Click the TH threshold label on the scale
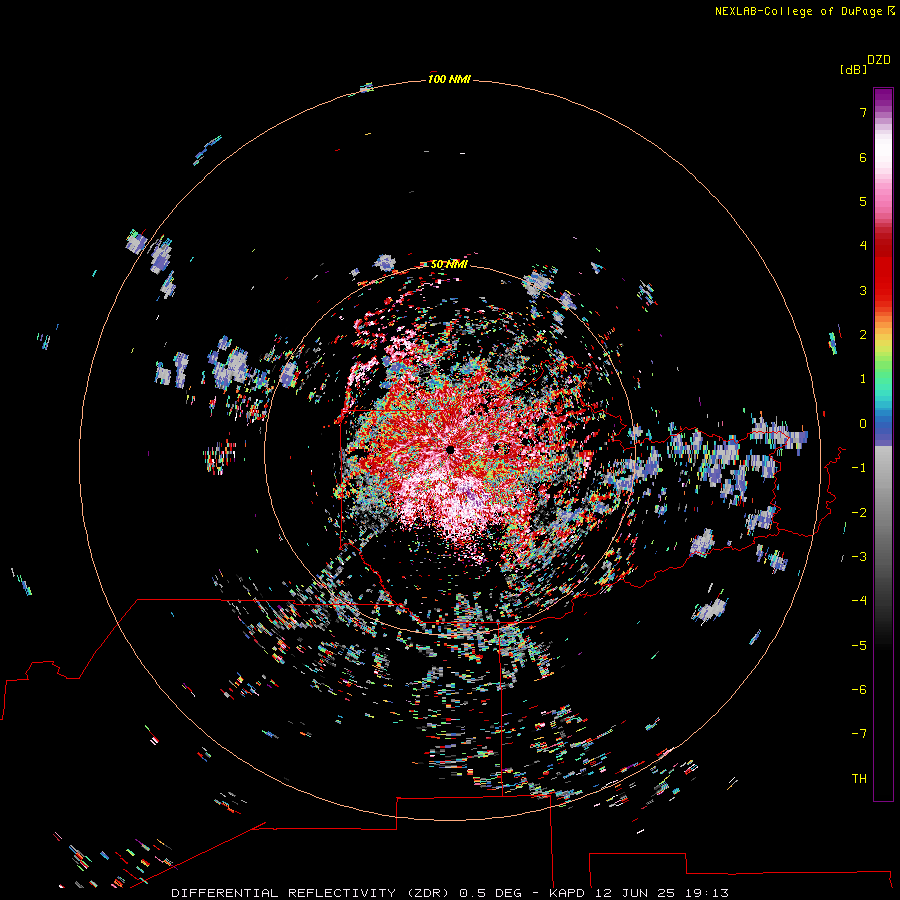The width and height of the screenshot is (900, 900). click(859, 779)
